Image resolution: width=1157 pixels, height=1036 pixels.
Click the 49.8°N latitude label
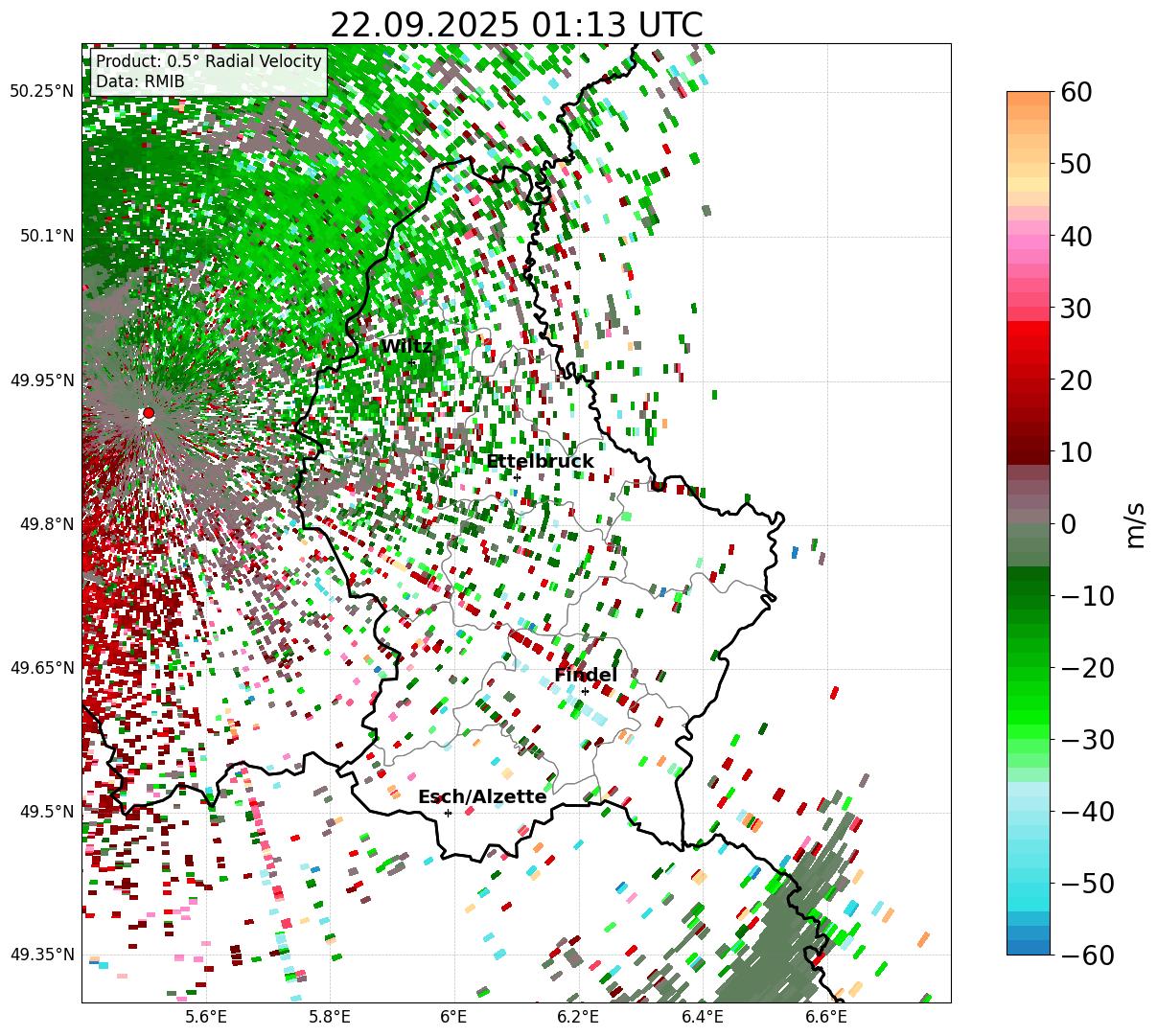click(46, 524)
